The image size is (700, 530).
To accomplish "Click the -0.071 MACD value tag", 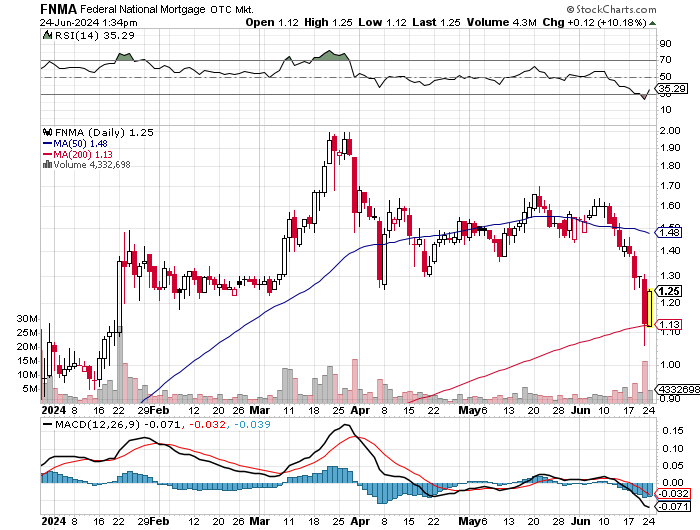I will click(x=673, y=506).
